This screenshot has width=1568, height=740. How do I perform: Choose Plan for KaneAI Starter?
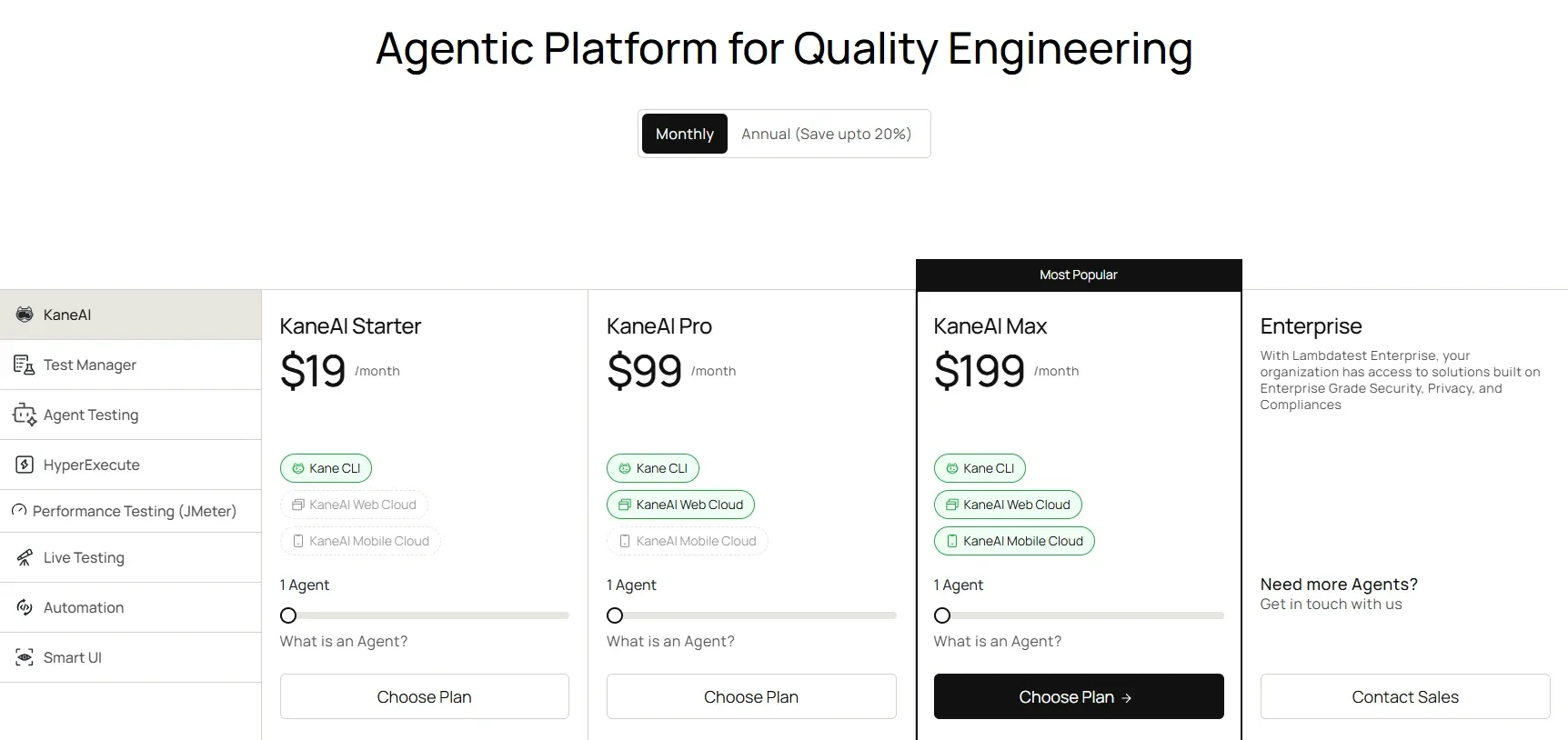point(425,696)
